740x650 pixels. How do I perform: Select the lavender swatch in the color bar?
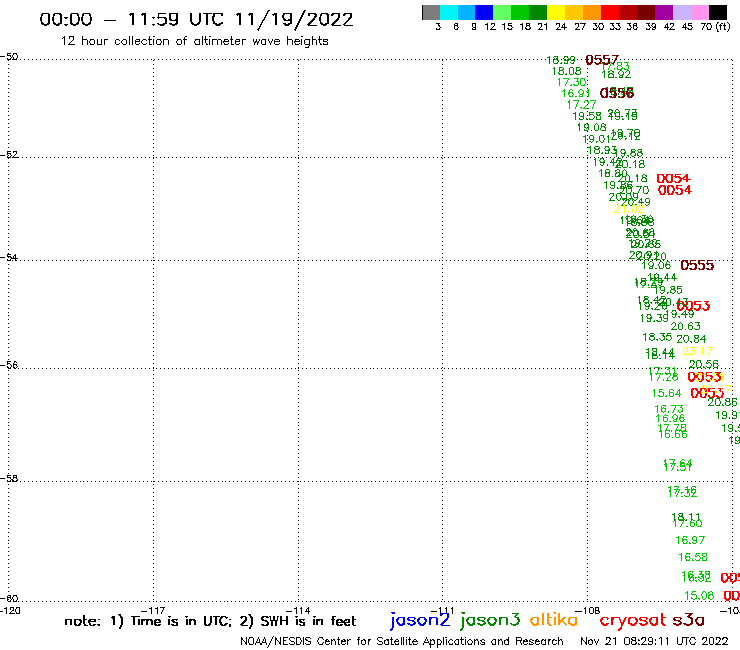tap(681, 12)
